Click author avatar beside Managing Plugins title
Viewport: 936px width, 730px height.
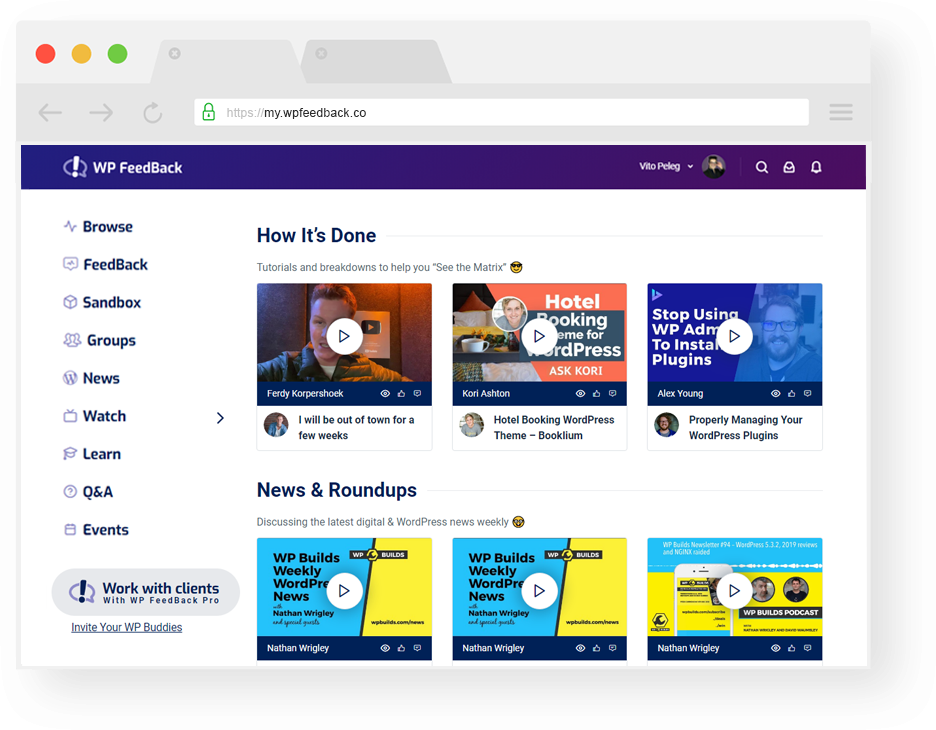pyautogui.click(x=667, y=425)
